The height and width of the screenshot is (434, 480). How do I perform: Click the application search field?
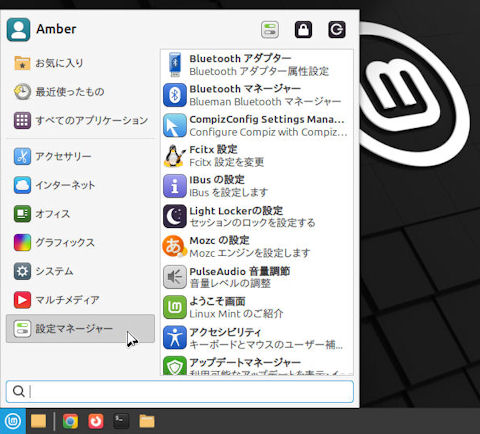pos(180,391)
